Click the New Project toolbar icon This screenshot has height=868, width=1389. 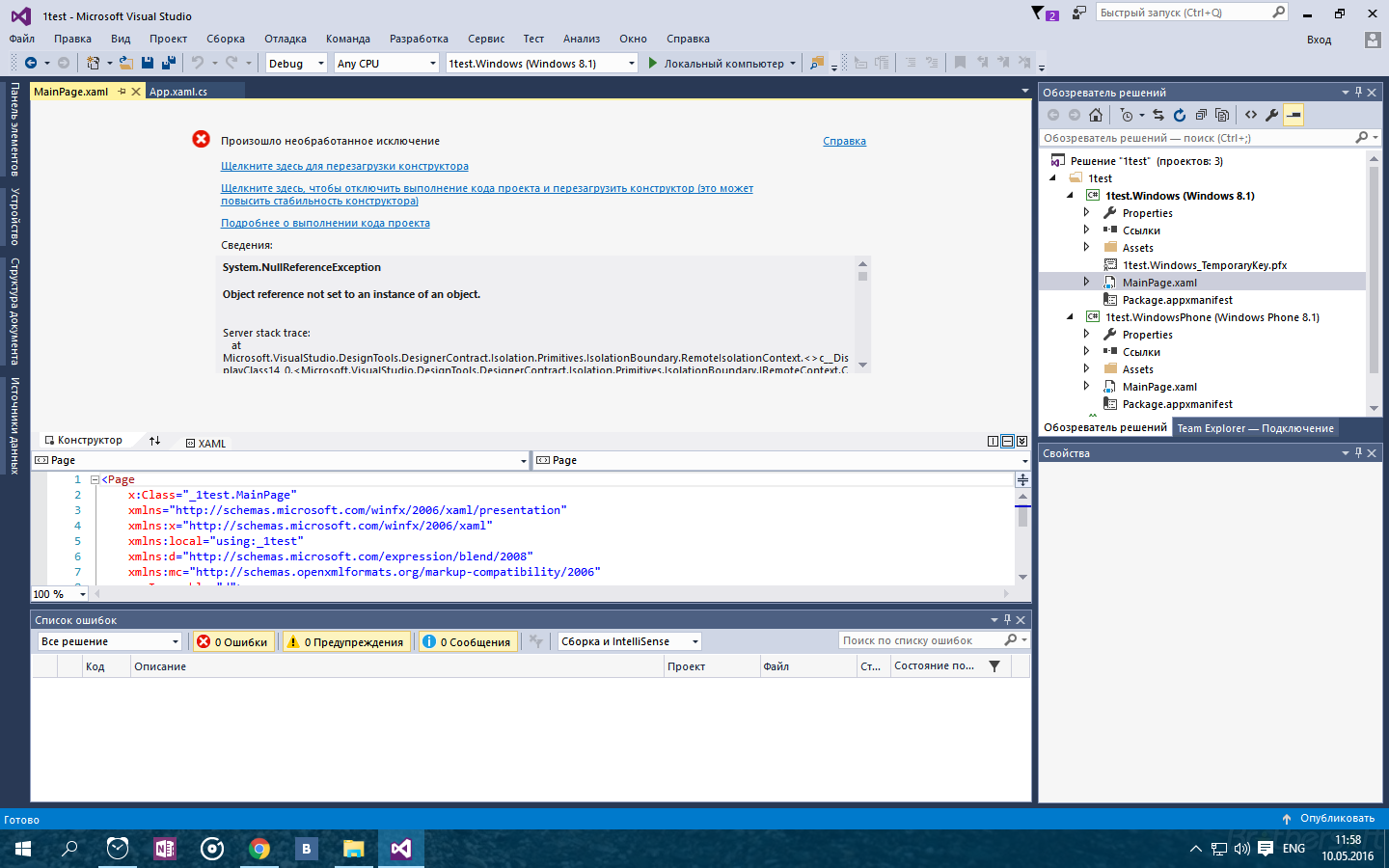click(93, 63)
